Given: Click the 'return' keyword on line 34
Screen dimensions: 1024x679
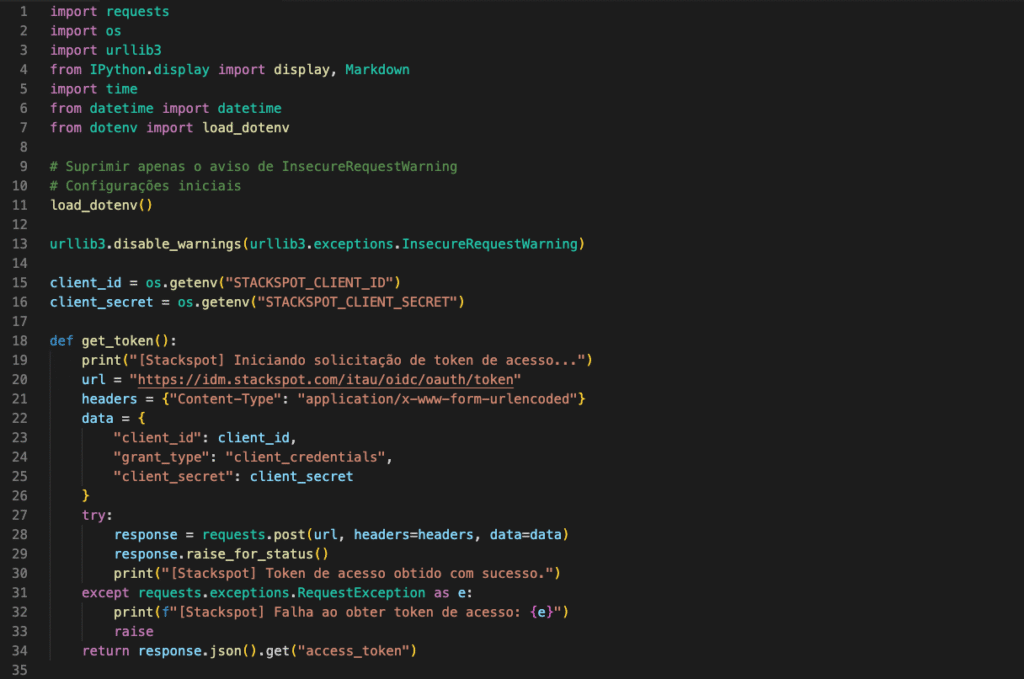Looking at the screenshot, I should click(x=105, y=651).
